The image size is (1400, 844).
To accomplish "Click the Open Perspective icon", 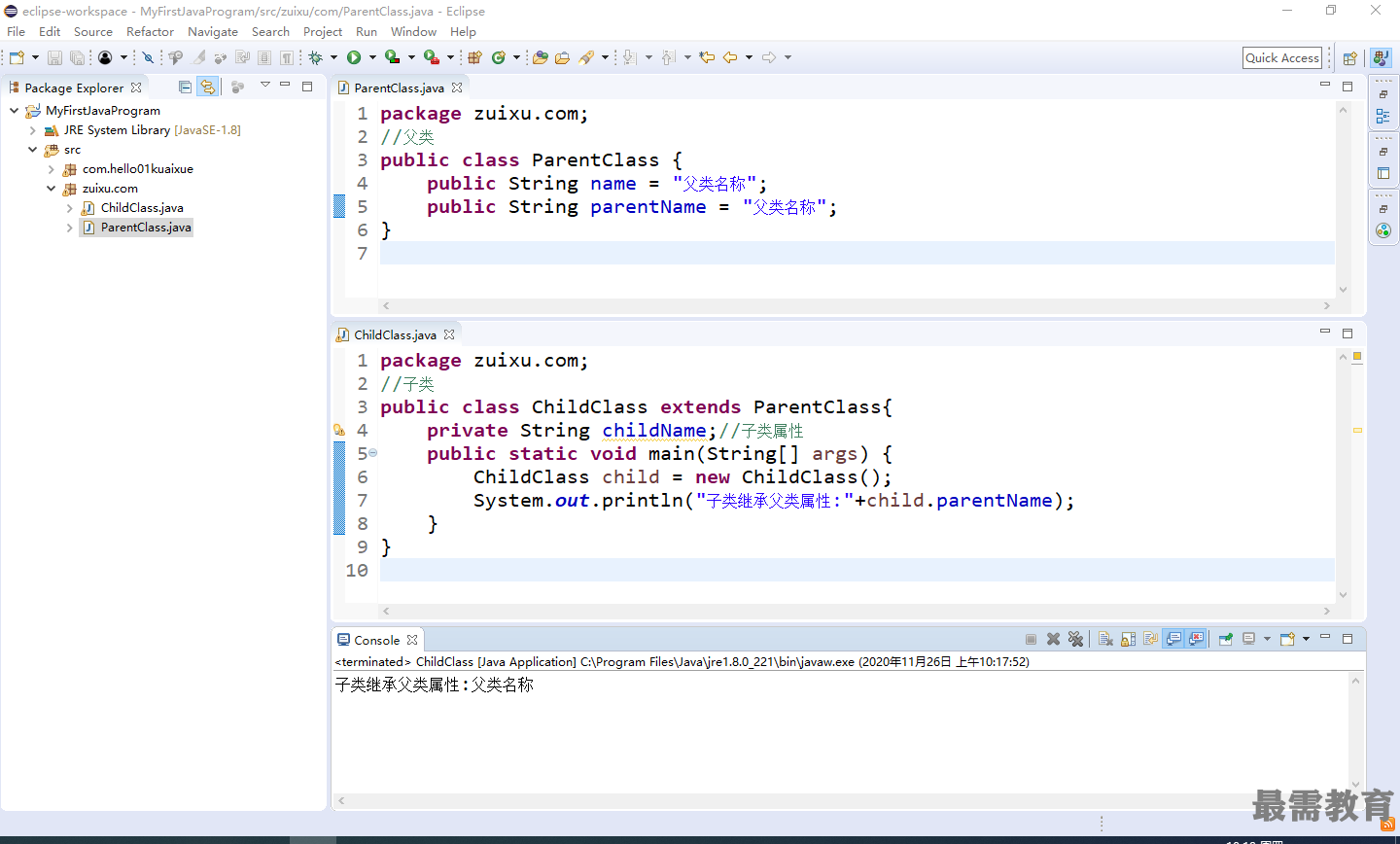I will pyautogui.click(x=1349, y=58).
